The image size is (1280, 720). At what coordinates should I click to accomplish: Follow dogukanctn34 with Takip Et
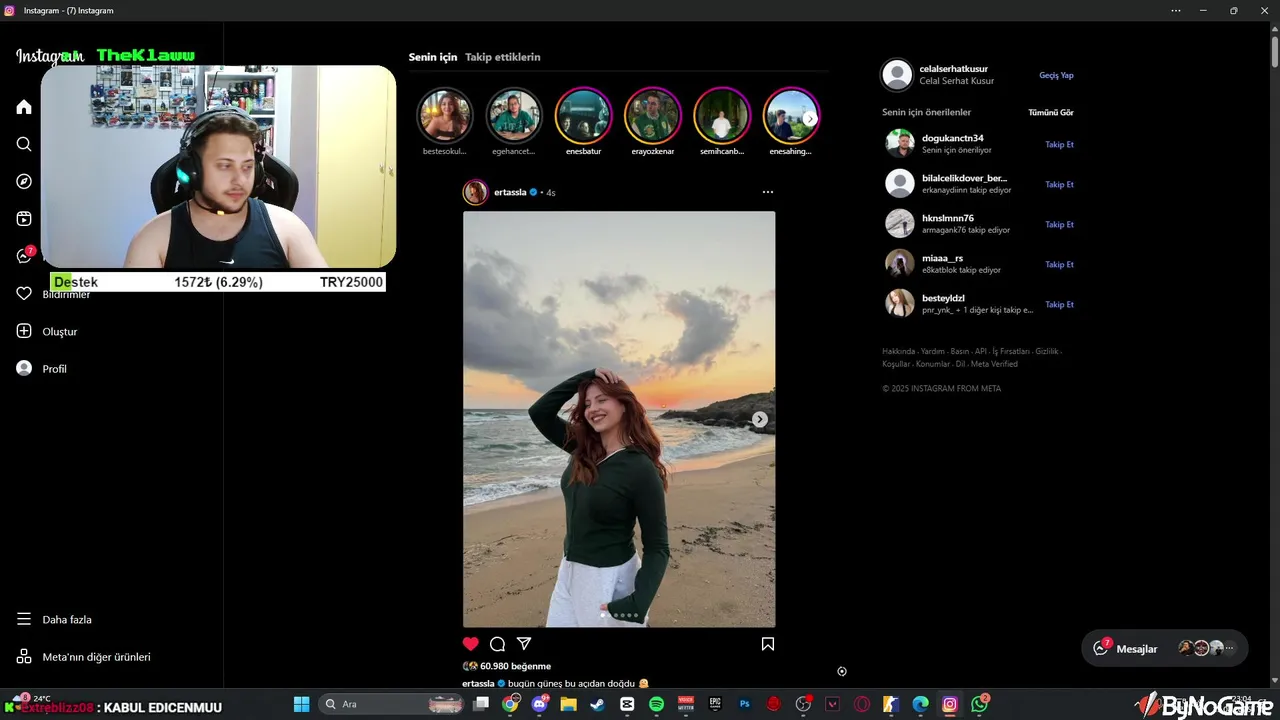1059,144
